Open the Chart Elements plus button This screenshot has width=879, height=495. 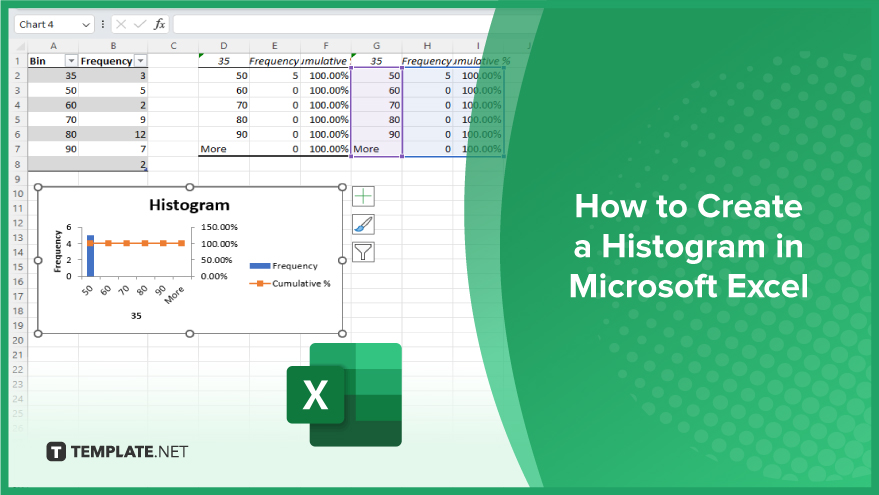(363, 196)
